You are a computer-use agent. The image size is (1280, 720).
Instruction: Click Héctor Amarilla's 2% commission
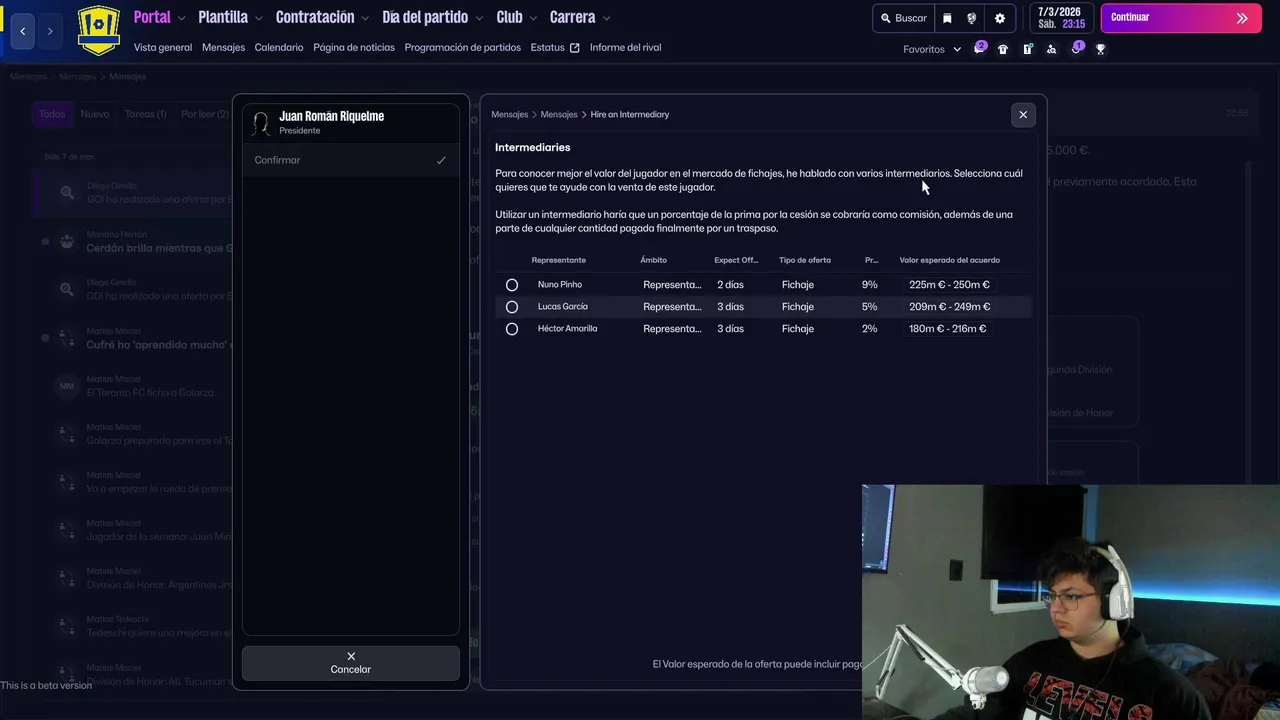click(870, 329)
